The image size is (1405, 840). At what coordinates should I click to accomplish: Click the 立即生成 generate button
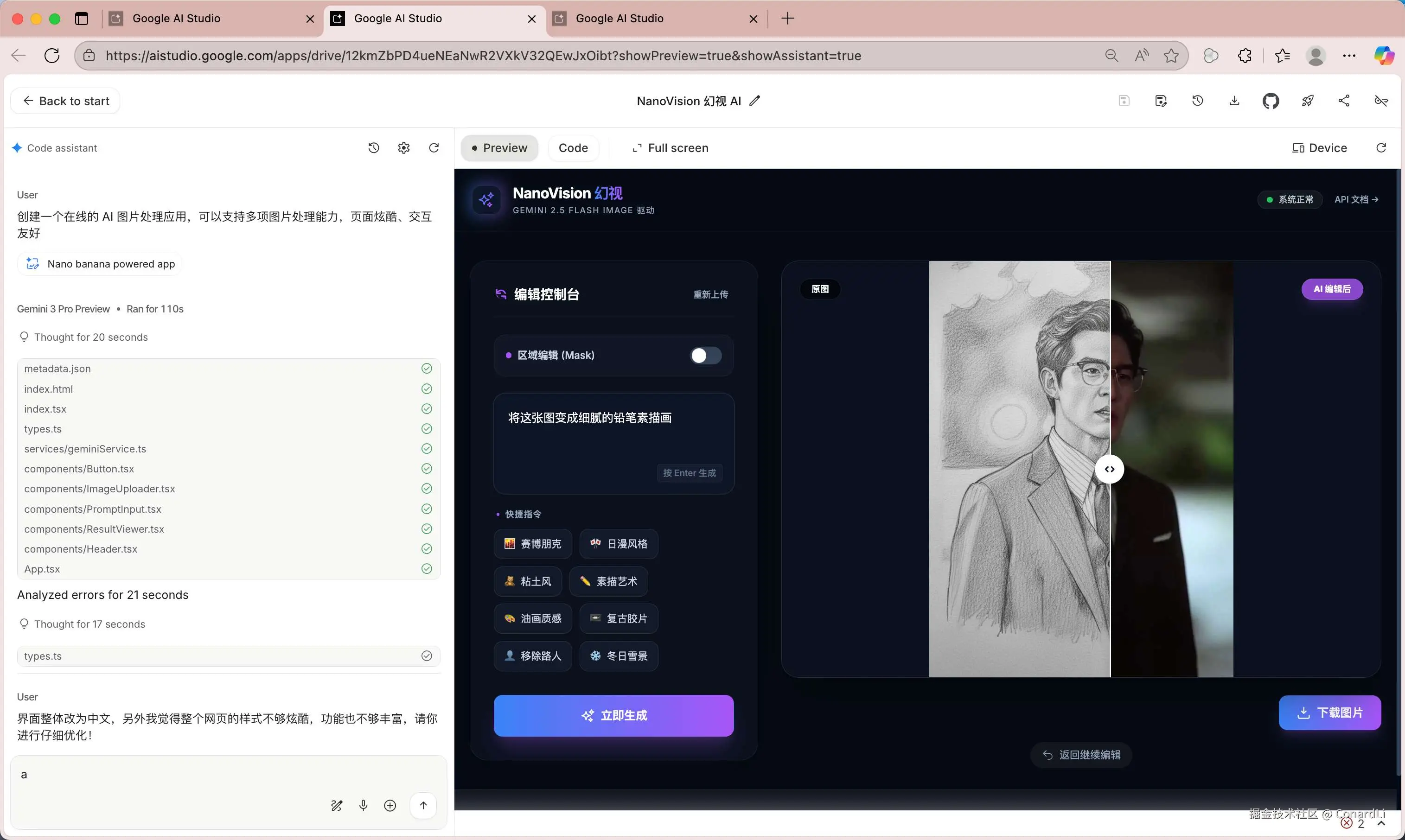click(x=613, y=715)
